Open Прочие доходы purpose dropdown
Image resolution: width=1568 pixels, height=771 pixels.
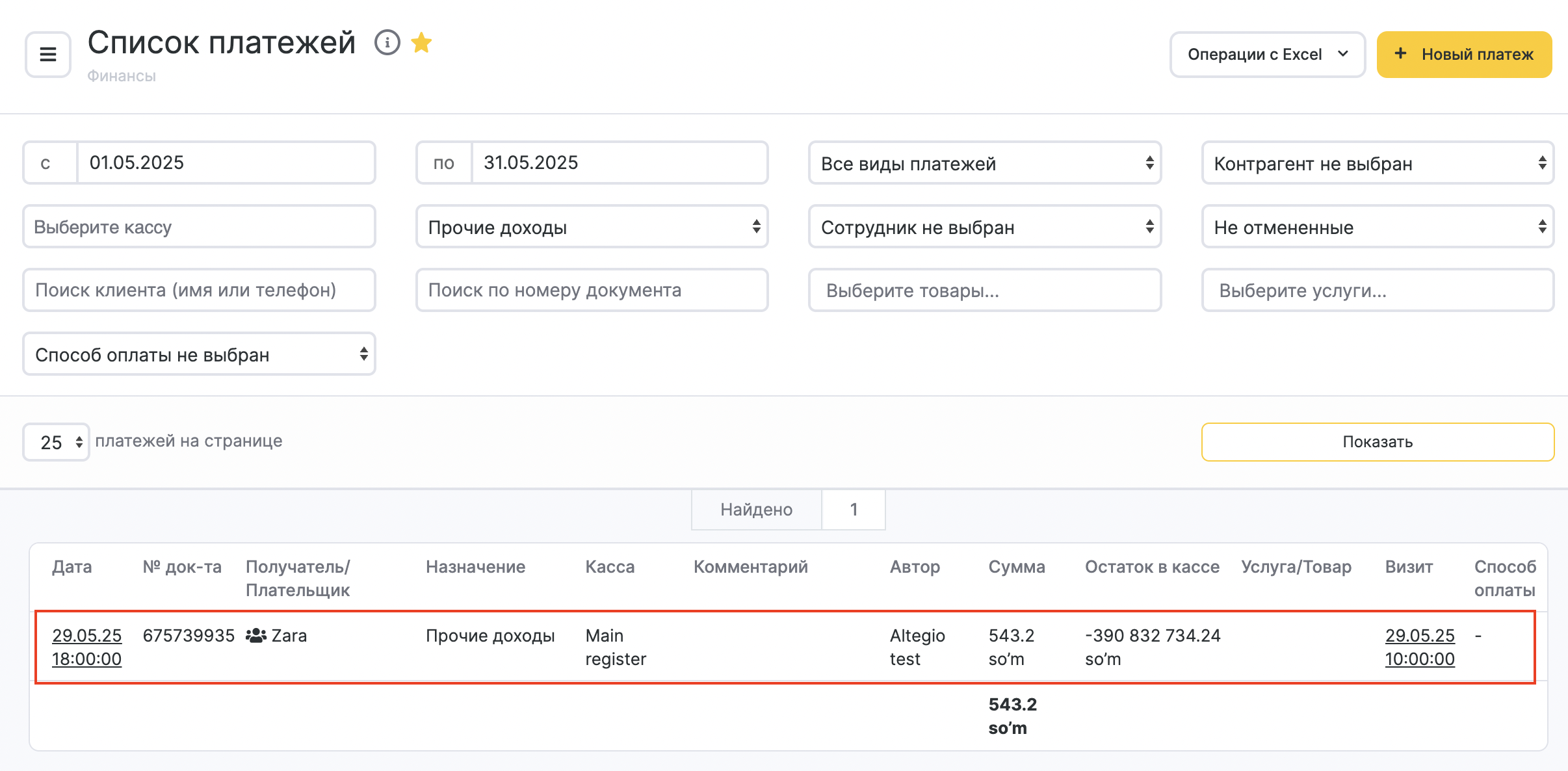(x=592, y=227)
